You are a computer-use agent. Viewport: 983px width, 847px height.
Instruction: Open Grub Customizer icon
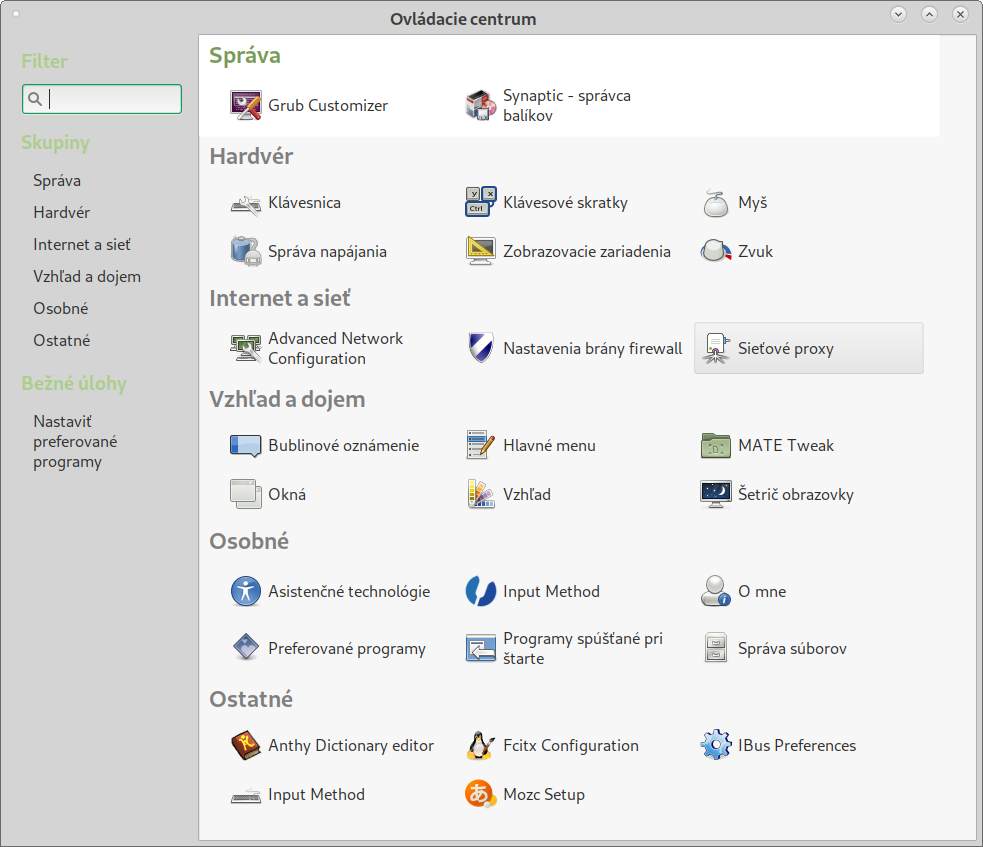pyautogui.click(x=246, y=106)
